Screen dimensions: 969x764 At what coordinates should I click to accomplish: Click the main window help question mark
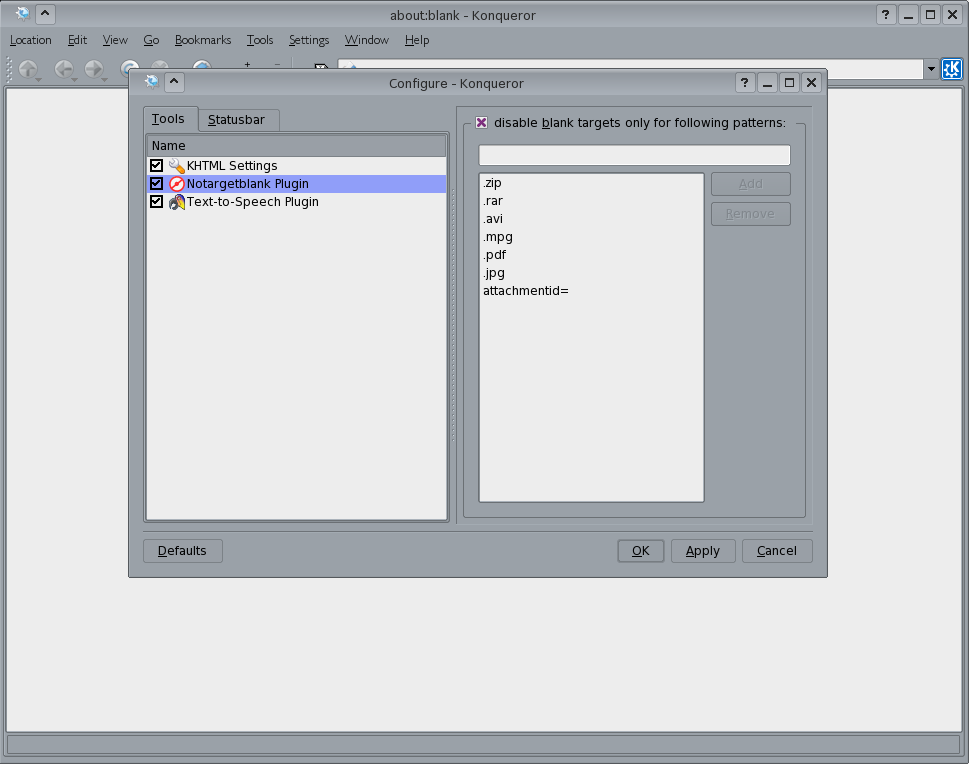886,14
